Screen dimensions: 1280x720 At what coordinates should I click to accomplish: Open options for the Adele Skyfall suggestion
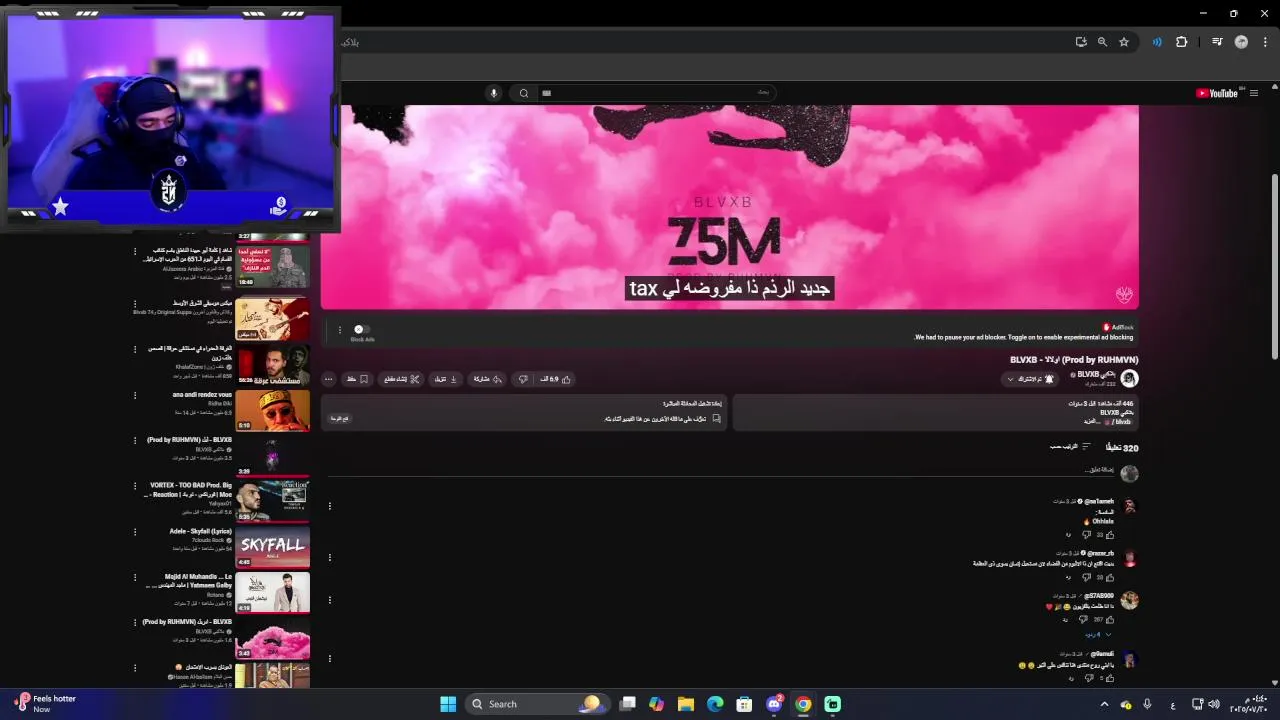pyautogui.click(x=135, y=532)
